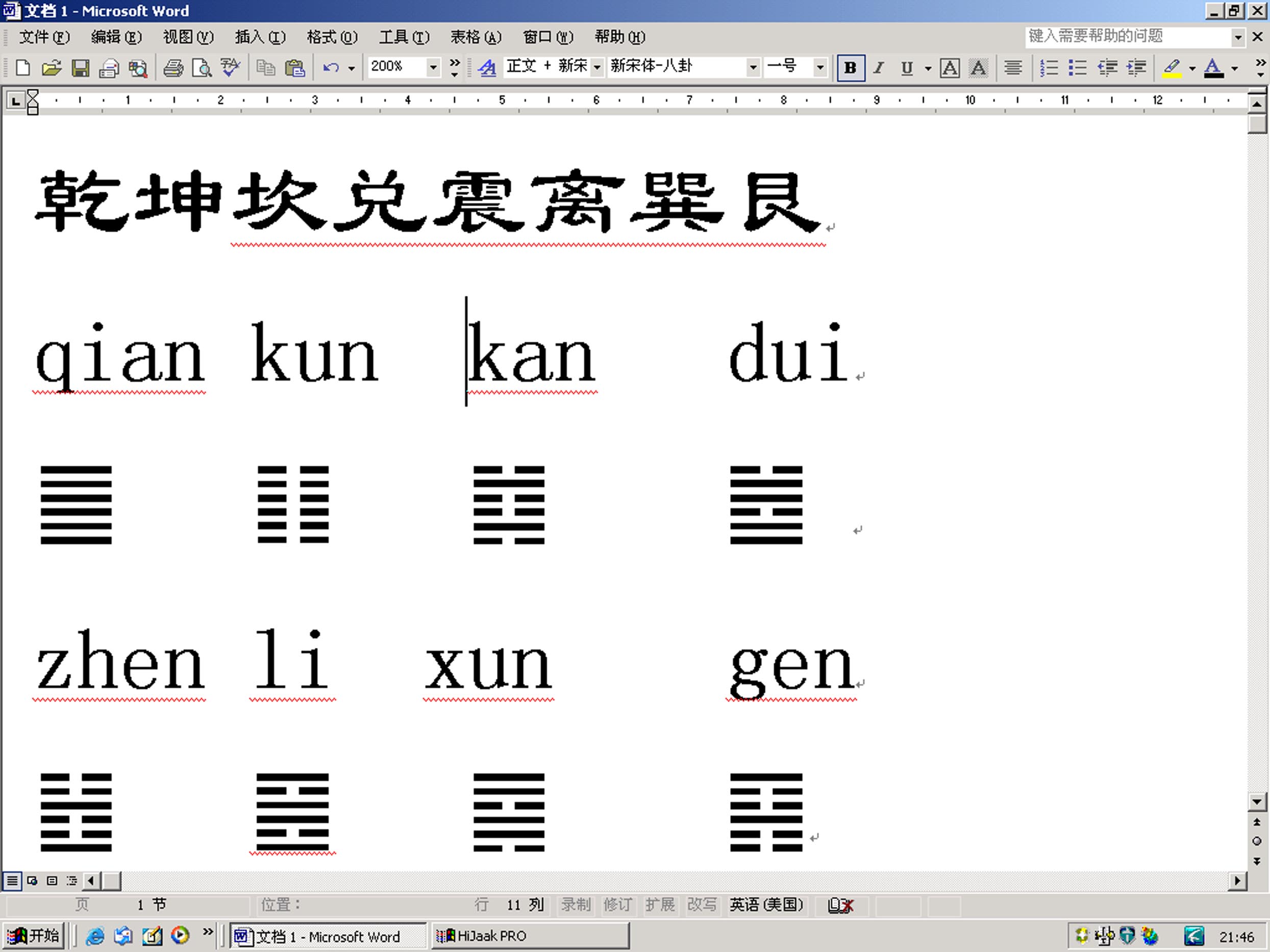Click 扩展 extend selection in status bar
The width and height of the screenshot is (1270, 952).
(660, 905)
